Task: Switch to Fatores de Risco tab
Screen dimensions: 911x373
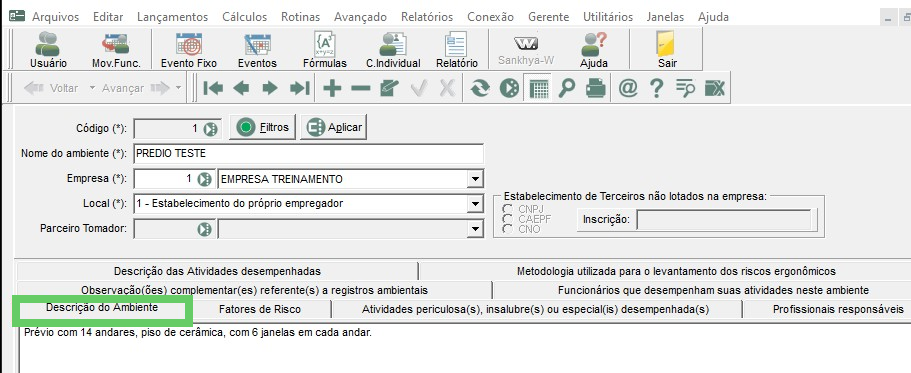Action: tap(260, 310)
